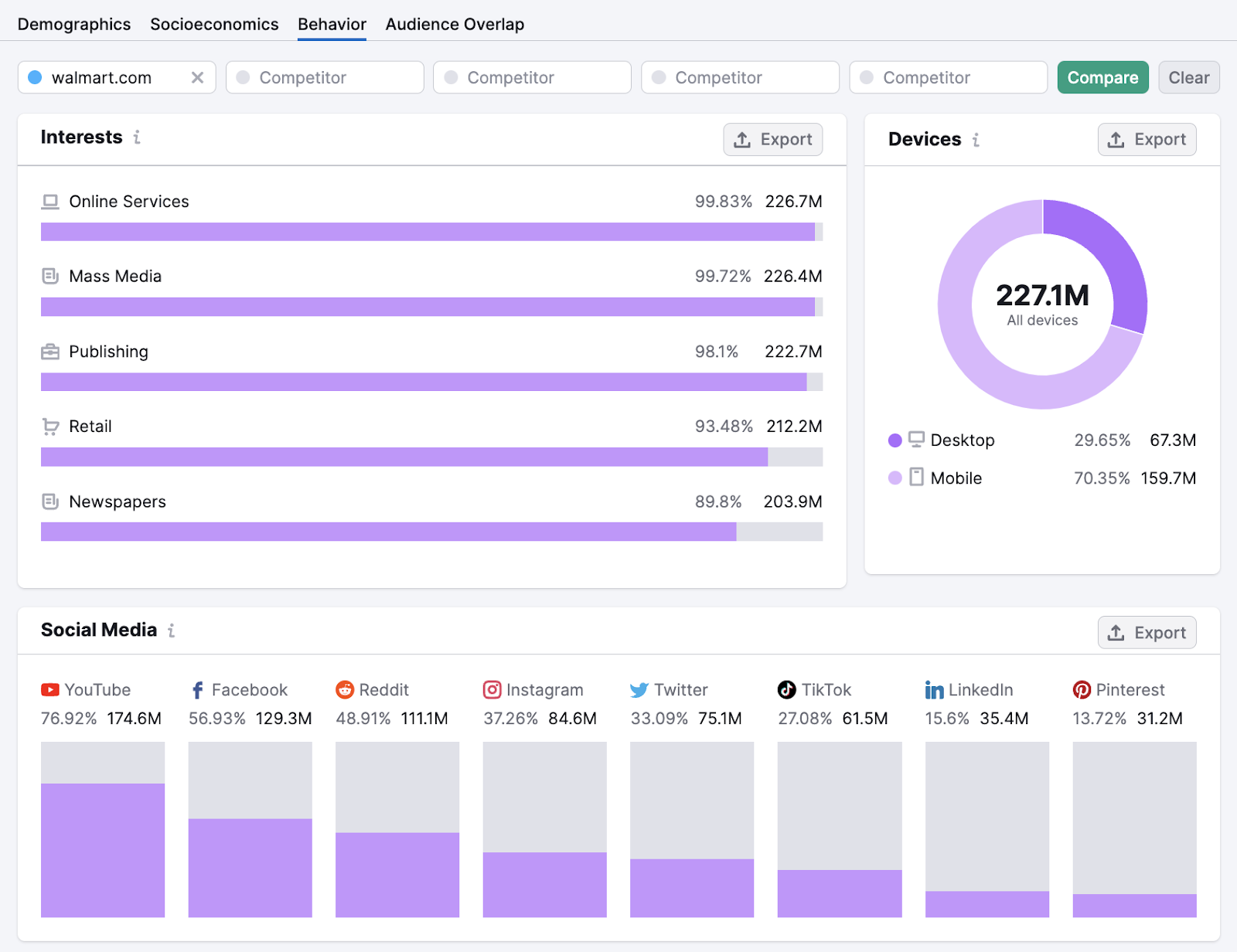The width and height of the screenshot is (1237, 952).
Task: Click the Mobile 70.35% value
Action: coord(1102,478)
